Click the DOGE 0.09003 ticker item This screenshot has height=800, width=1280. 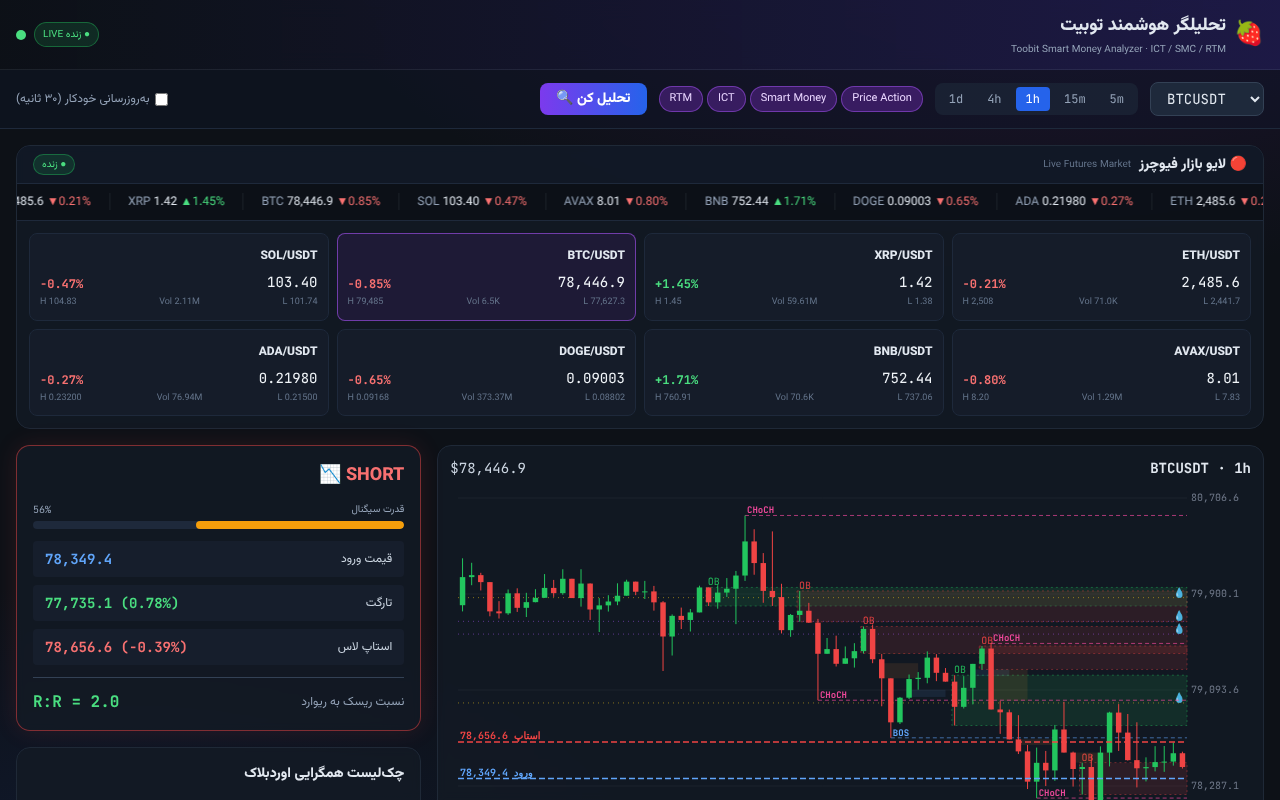(916, 201)
